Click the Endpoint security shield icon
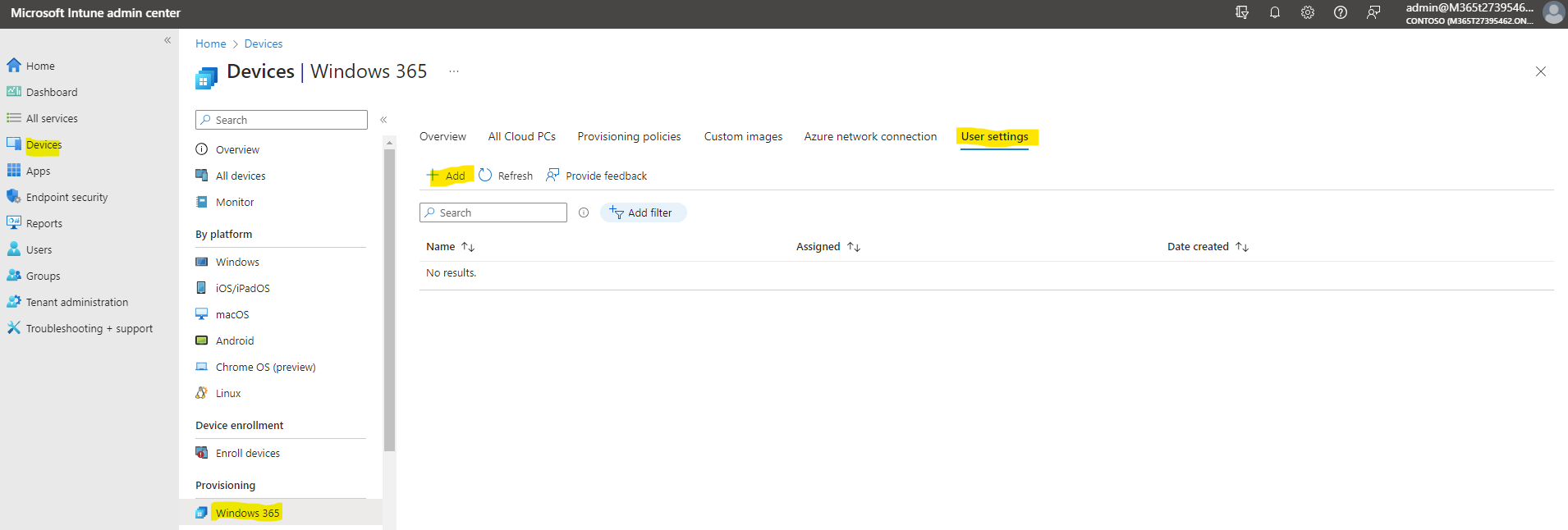Screen dimensions: 1568x530 (x=14, y=197)
